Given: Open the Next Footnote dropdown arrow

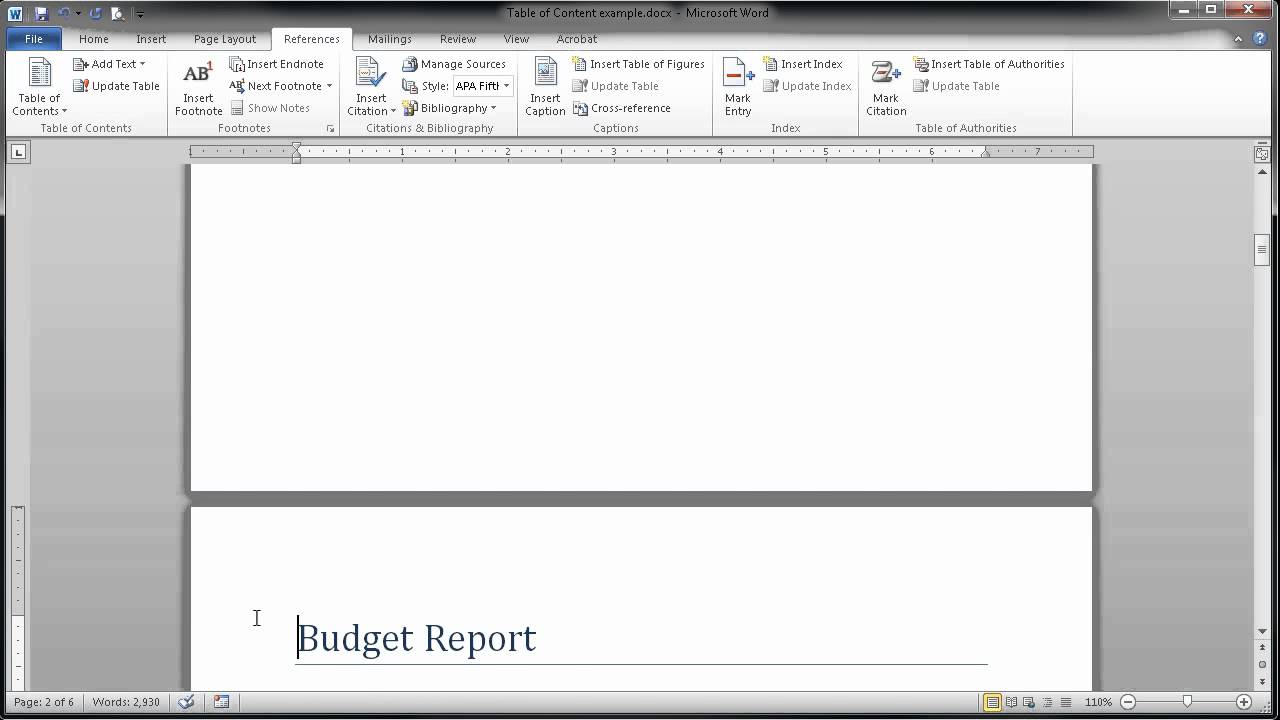Looking at the screenshot, I should [329, 86].
